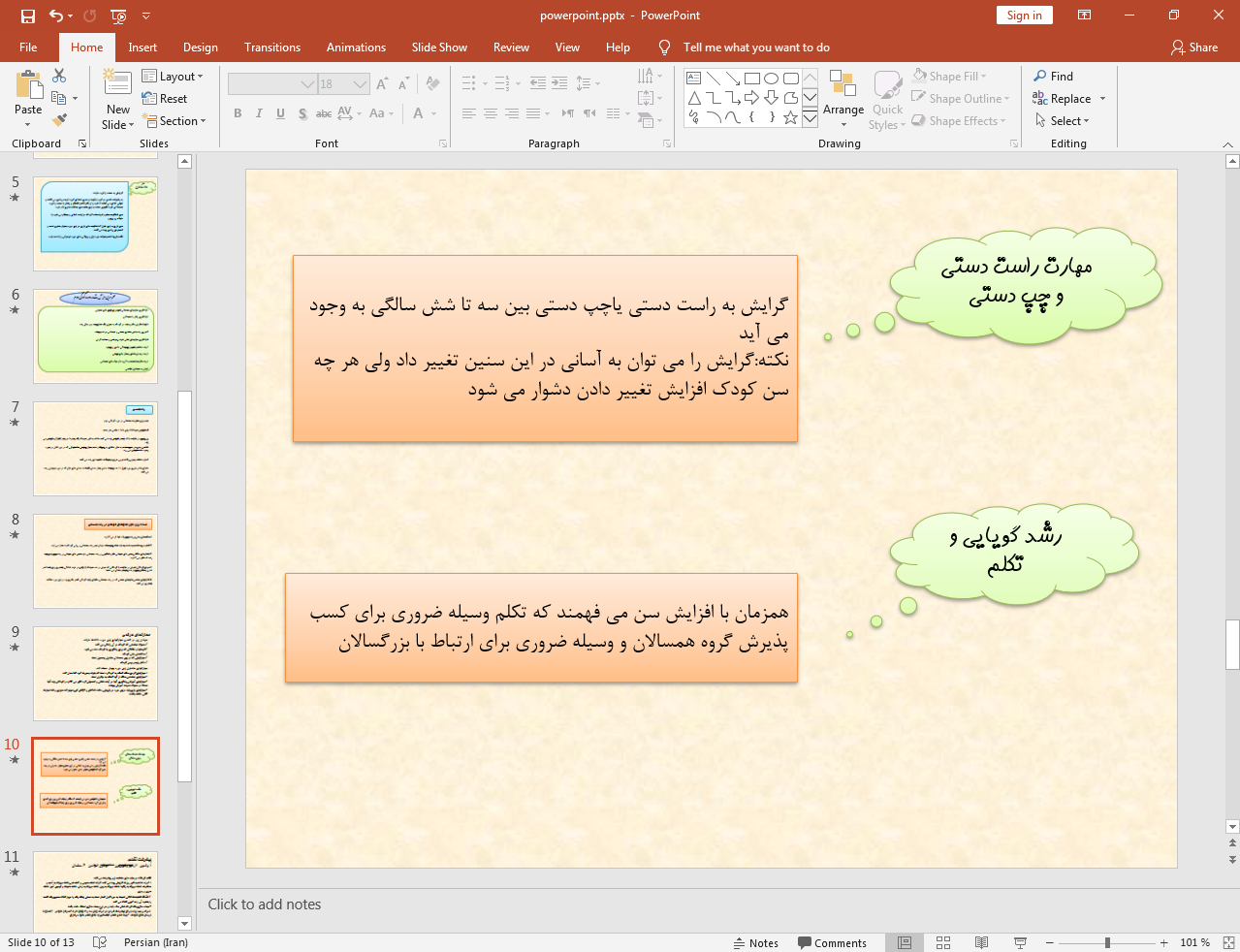Screen dimensions: 1240x952
Task: Click the Tell me lightbulb icon
Action: coord(664,48)
